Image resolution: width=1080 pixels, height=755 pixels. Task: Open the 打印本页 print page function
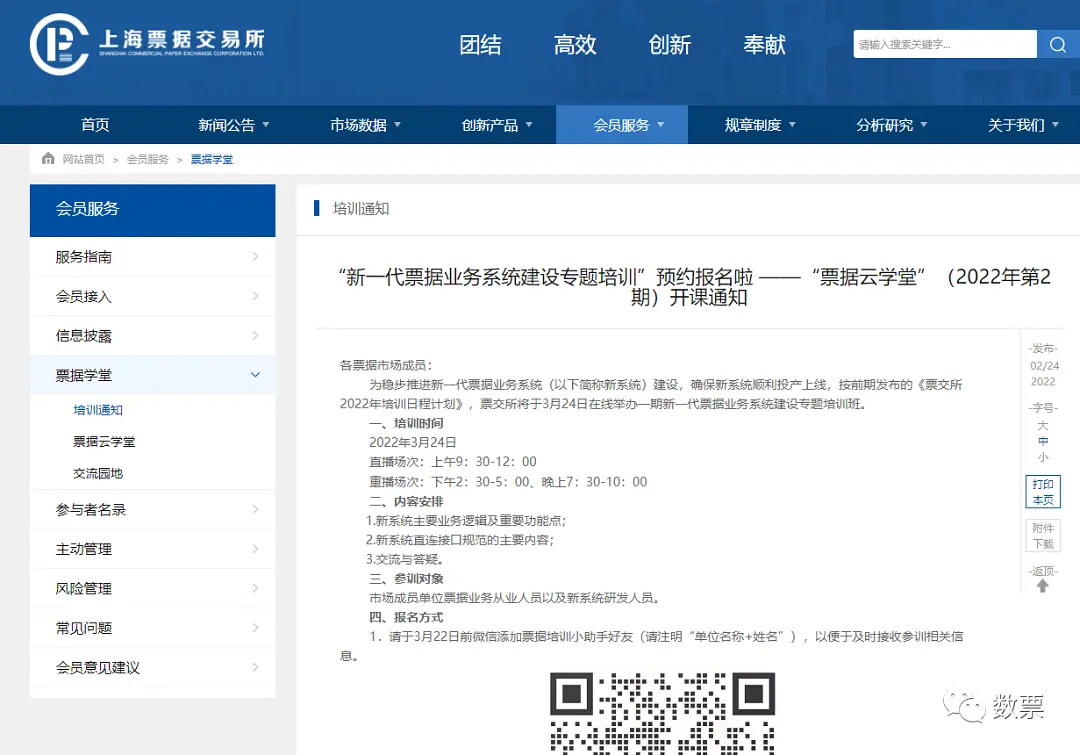point(1042,491)
